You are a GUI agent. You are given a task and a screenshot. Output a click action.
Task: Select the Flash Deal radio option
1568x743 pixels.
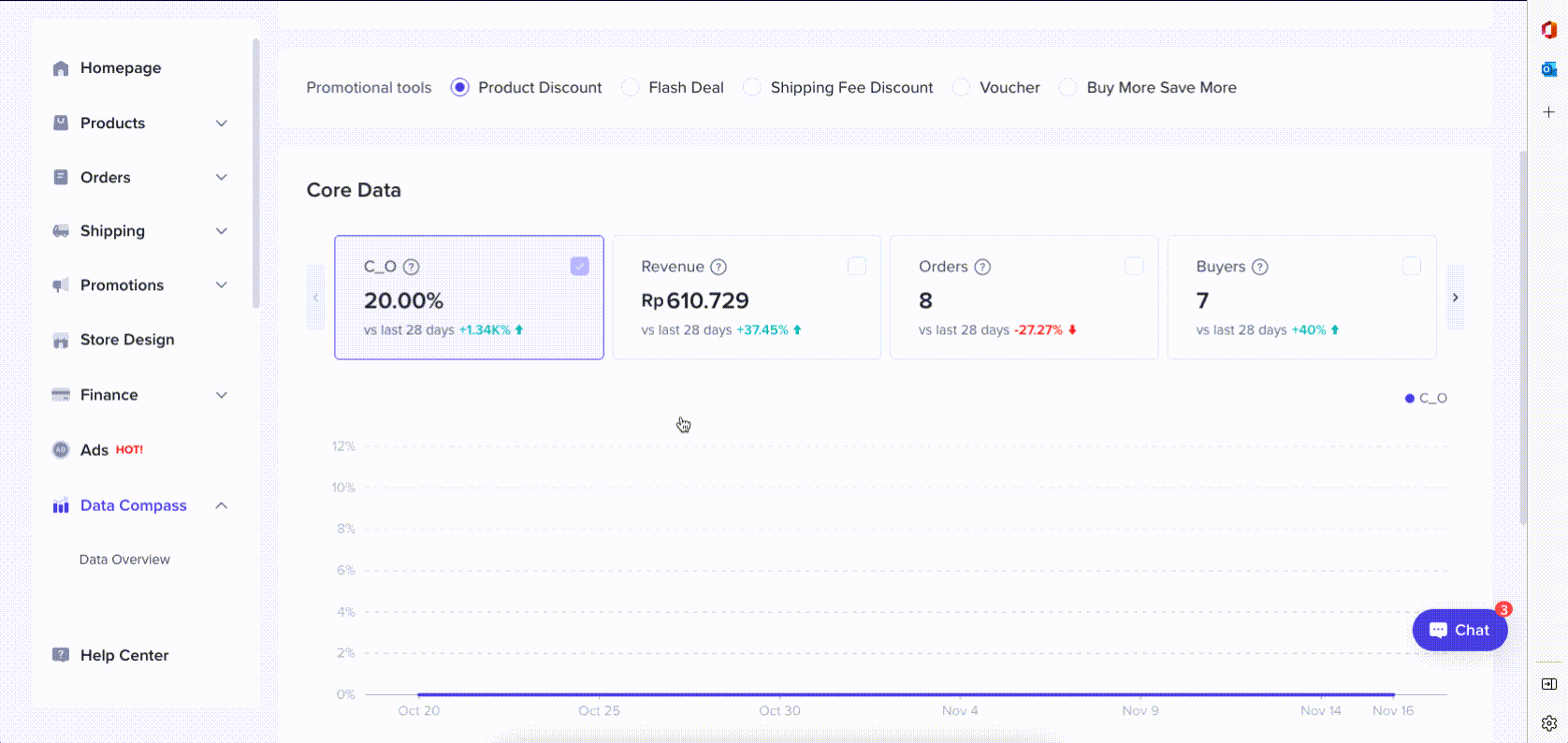(631, 87)
